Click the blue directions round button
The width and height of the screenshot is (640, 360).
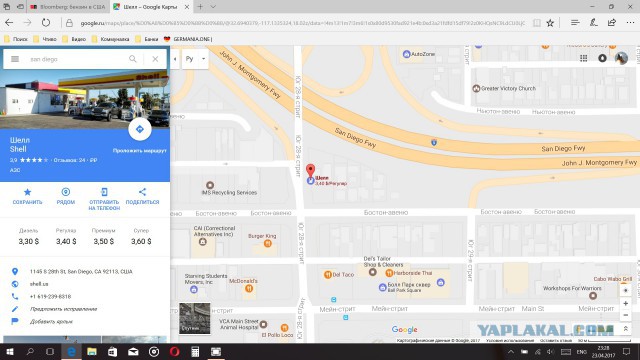[x=140, y=129]
